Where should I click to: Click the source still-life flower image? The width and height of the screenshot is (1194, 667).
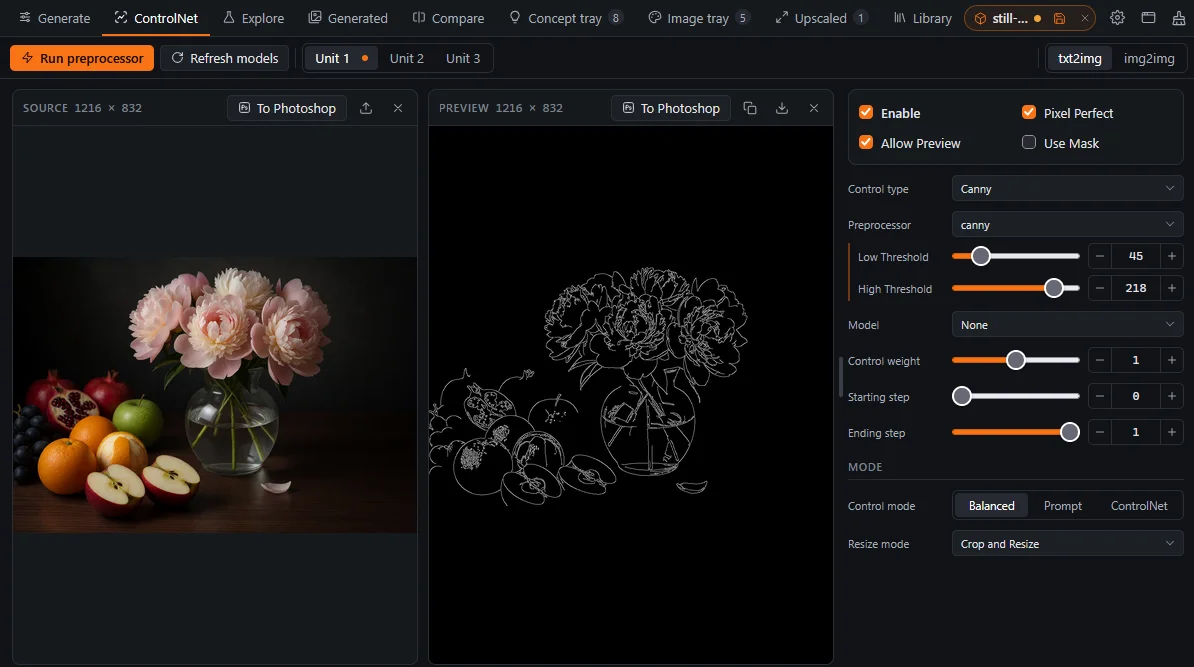(215, 394)
